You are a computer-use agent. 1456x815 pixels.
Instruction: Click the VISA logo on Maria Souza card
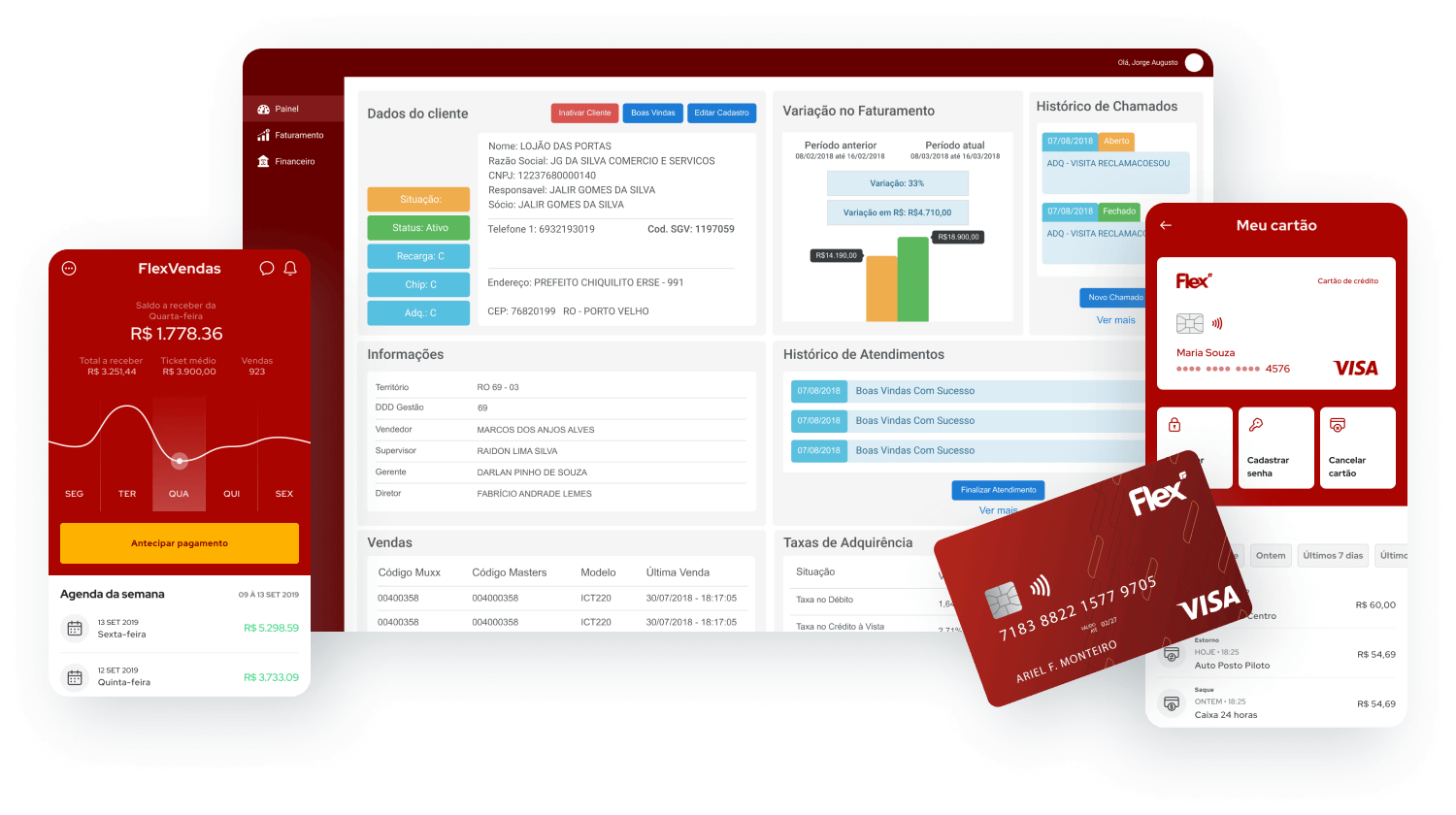[1356, 368]
